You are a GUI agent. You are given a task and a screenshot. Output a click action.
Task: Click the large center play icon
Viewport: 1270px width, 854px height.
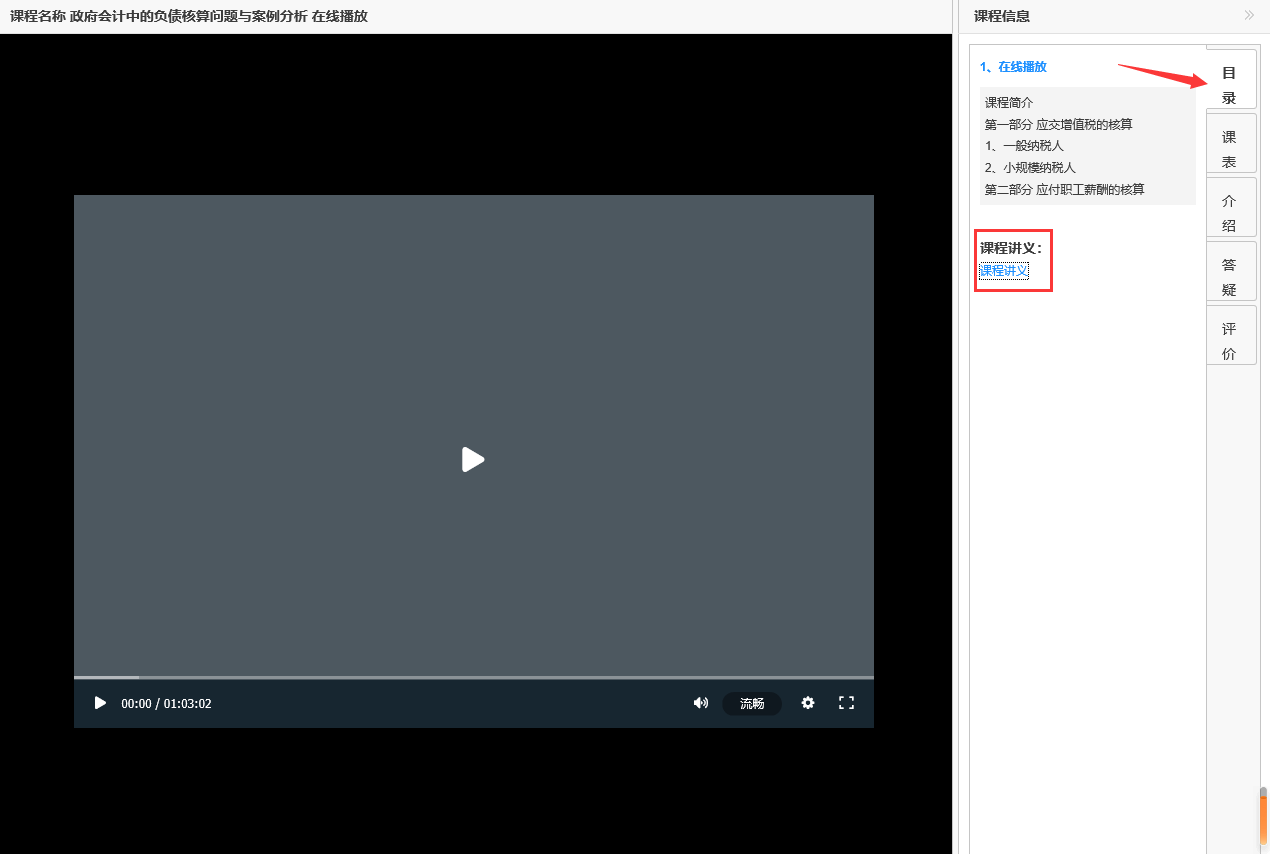coord(473,460)
